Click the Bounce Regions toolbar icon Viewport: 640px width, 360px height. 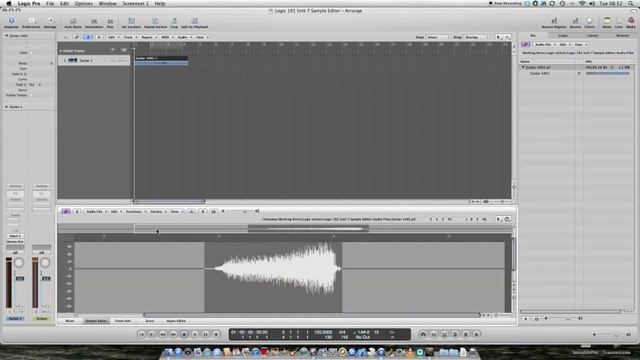tap(554, 23)
